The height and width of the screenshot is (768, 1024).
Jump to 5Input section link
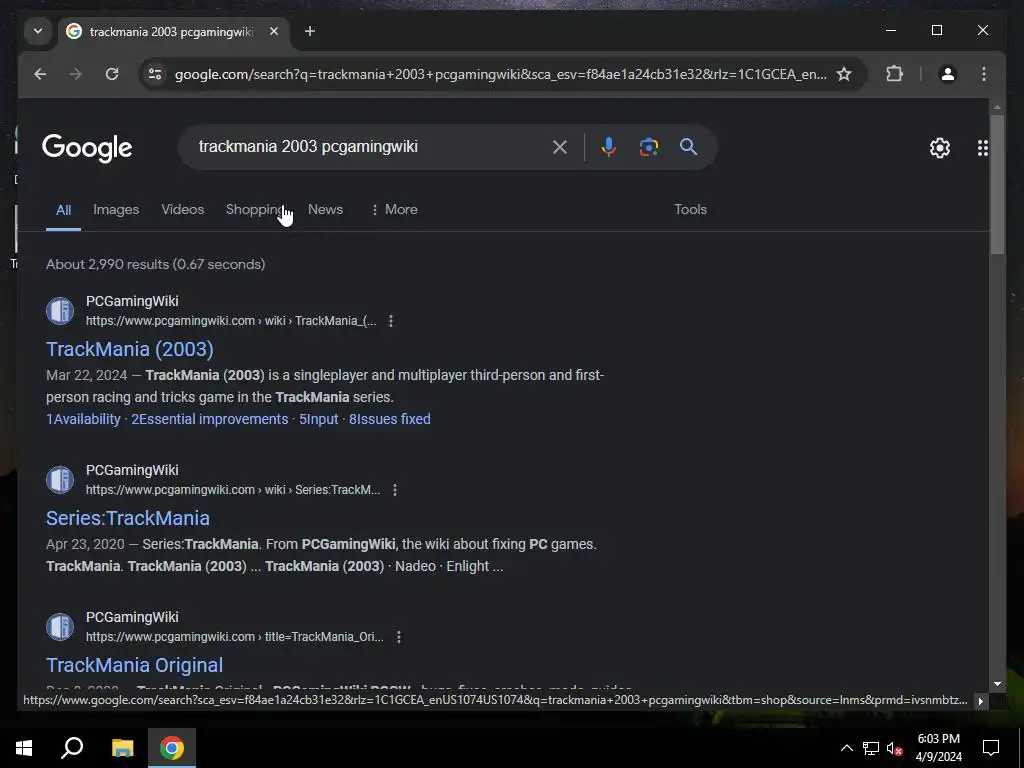pos(319,419)
